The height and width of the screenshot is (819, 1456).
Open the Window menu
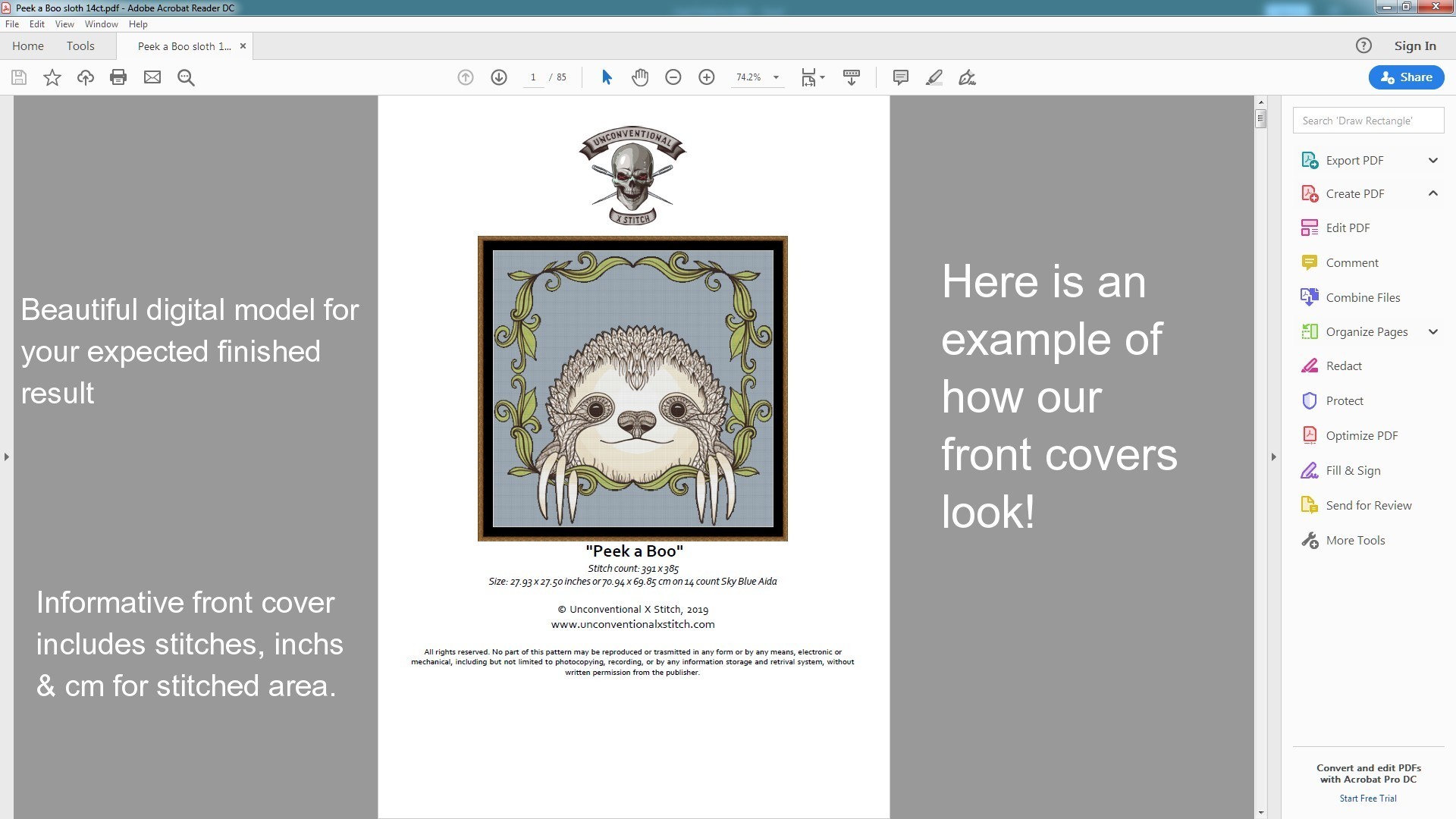pos(101,24)
